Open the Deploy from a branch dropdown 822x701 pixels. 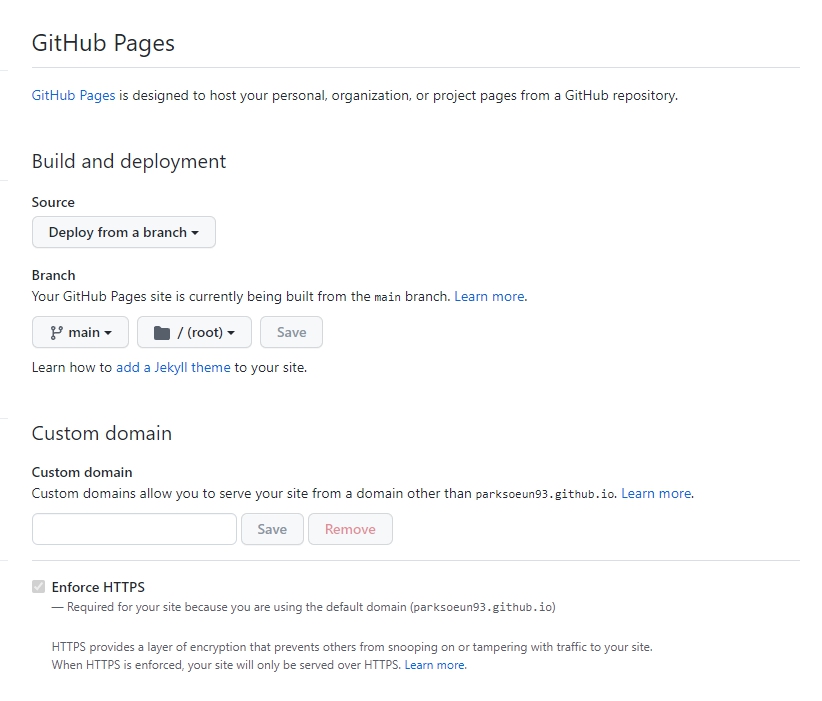[x=124, y=232]
